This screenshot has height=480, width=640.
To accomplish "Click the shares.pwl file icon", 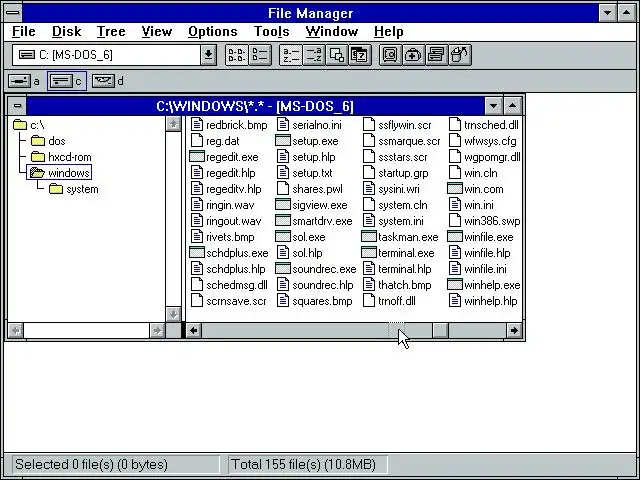I will (x=283, y=189).
